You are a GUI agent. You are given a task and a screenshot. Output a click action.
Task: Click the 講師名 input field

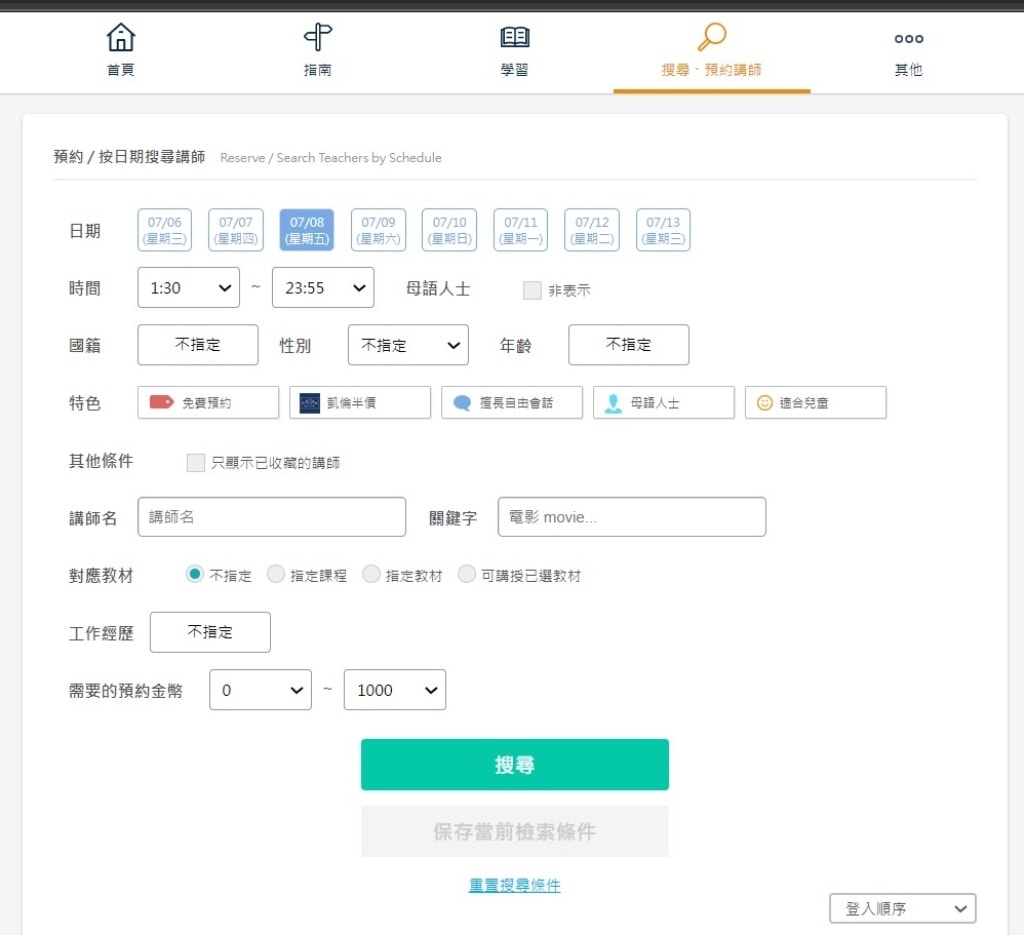point(272,517)
